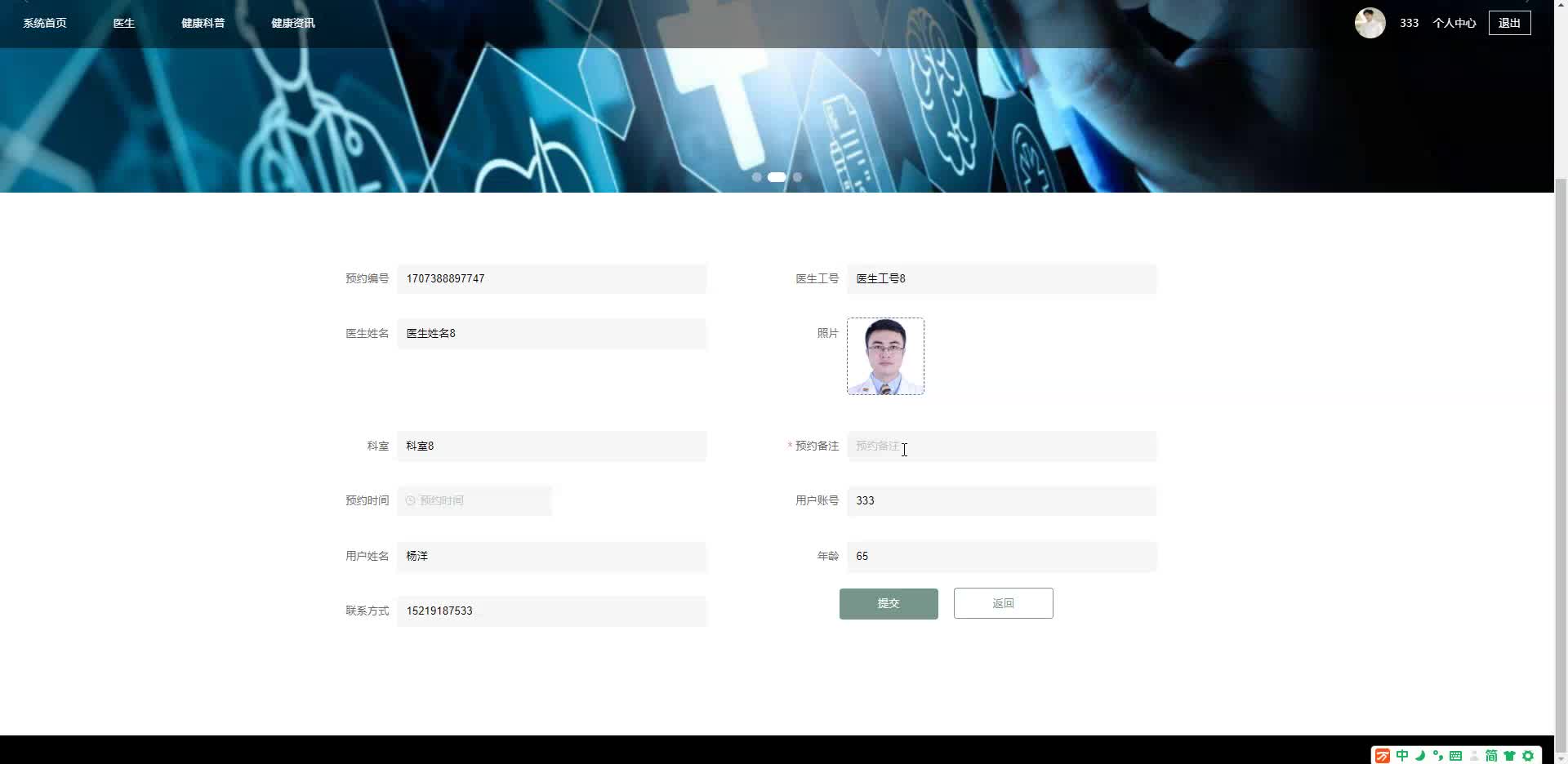Click the clock icon in 预约时间
Viewport: 1568px width, 764px height.
(x=411, y=501)
